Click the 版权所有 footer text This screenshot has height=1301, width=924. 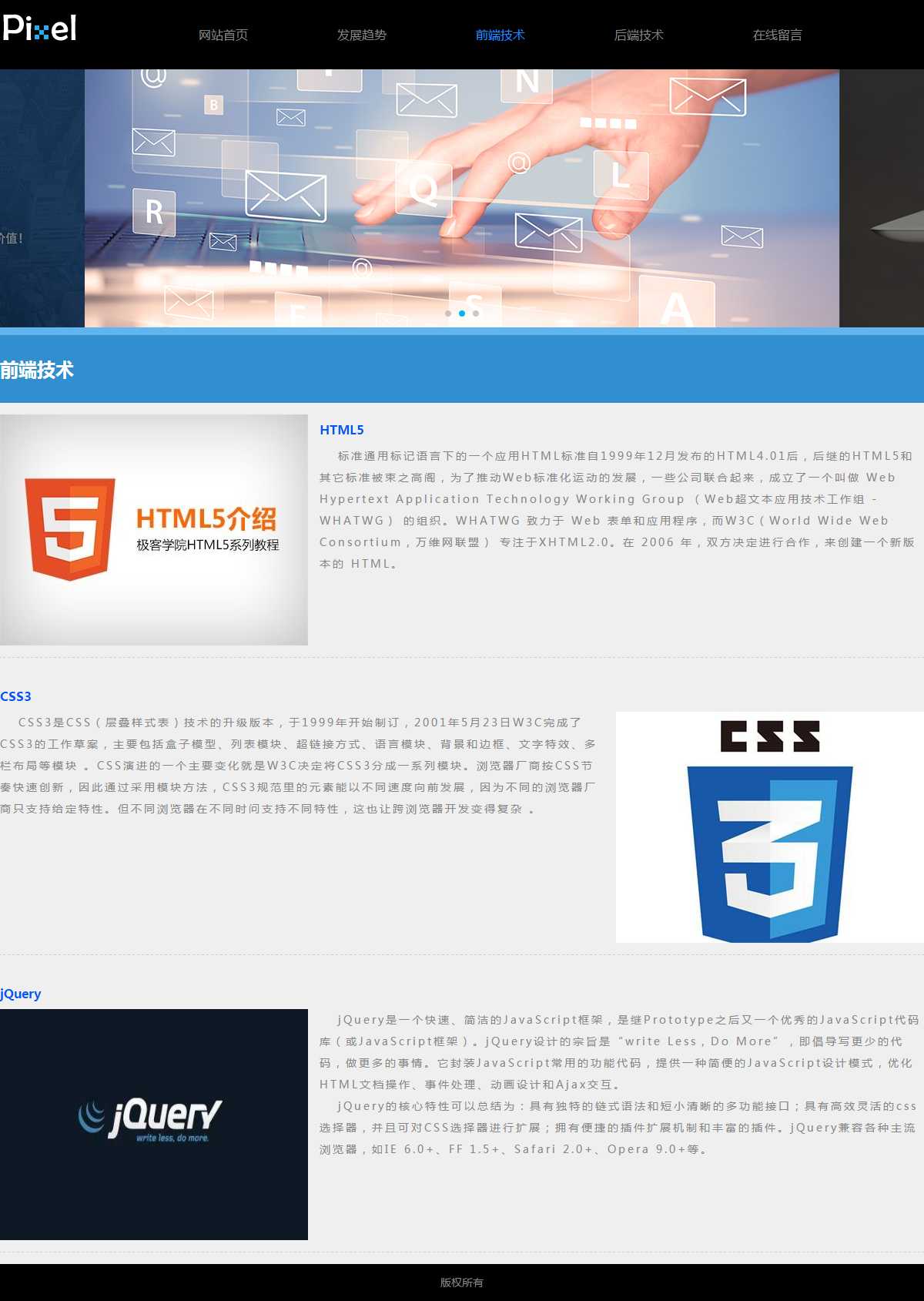[x=462, y=1283]
